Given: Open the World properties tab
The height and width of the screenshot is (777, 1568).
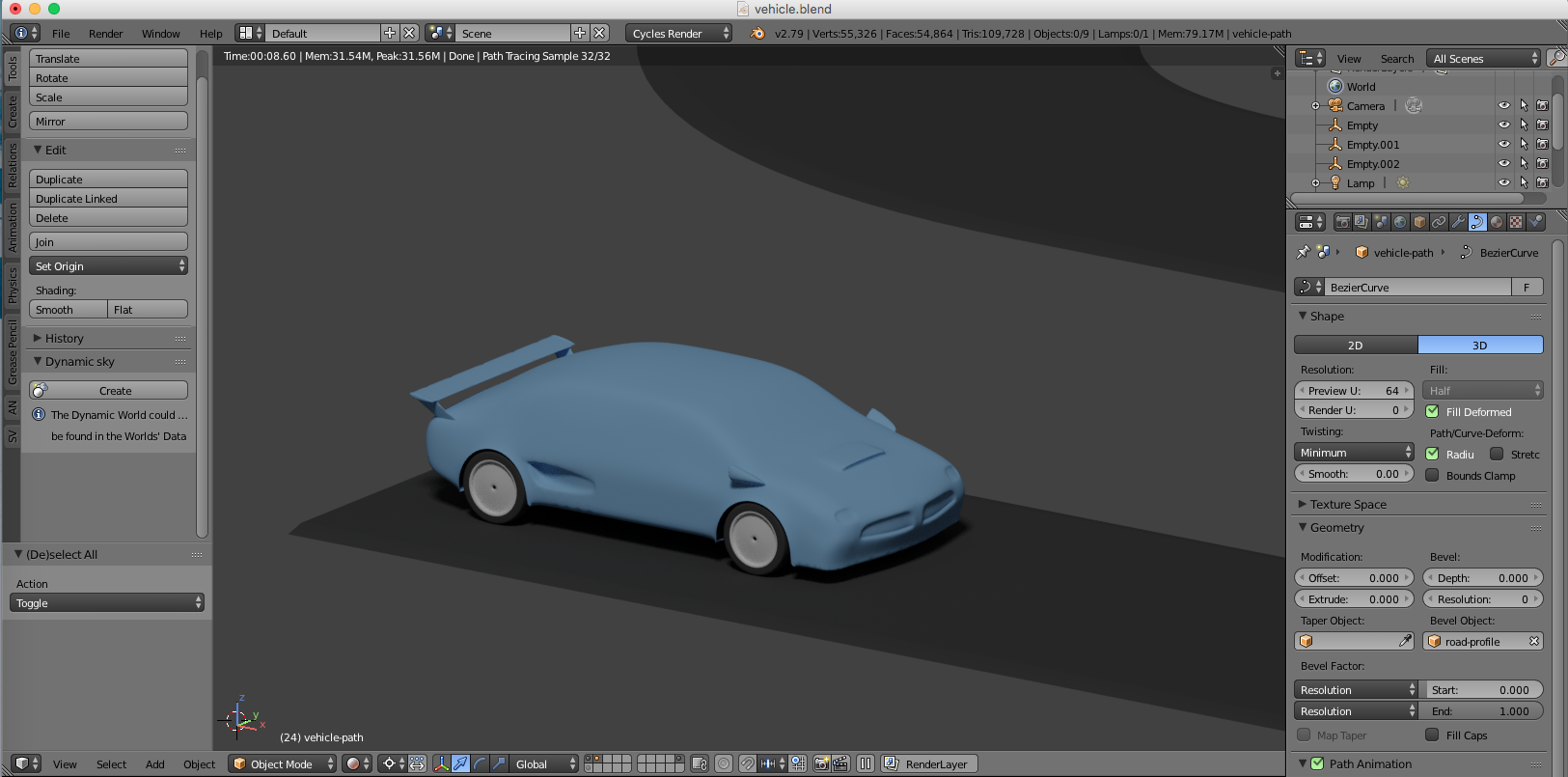Looking at the screenshot, I should (x=1400, y=222).
